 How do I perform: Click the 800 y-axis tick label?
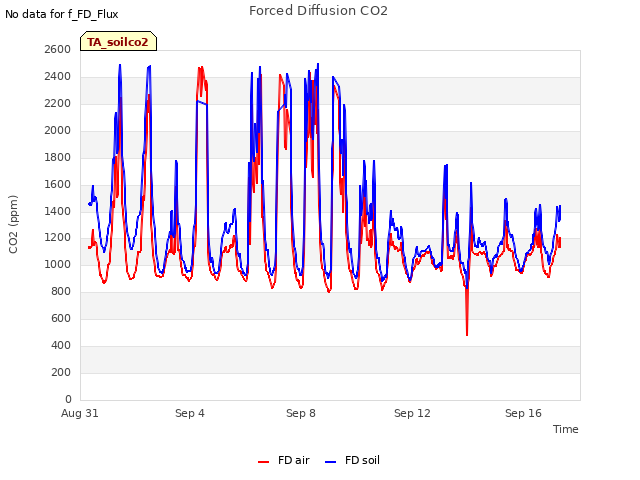pyautogui.click(x=61, y=291)
